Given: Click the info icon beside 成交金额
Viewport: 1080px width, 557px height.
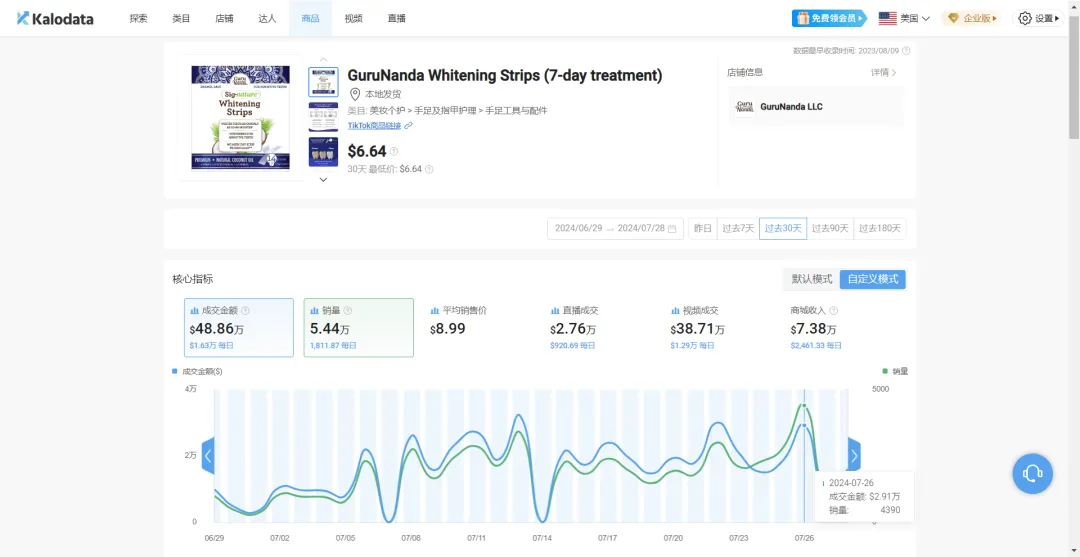Looking at the screenshot, I should click(245, 311).
